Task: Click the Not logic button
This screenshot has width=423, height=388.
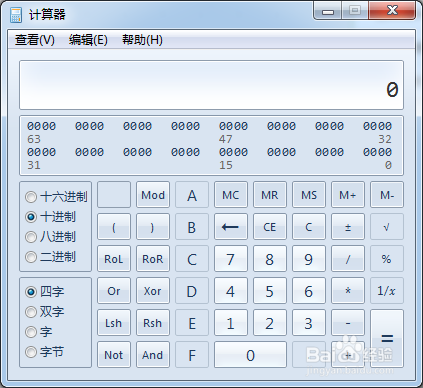Action: [114, 355]
